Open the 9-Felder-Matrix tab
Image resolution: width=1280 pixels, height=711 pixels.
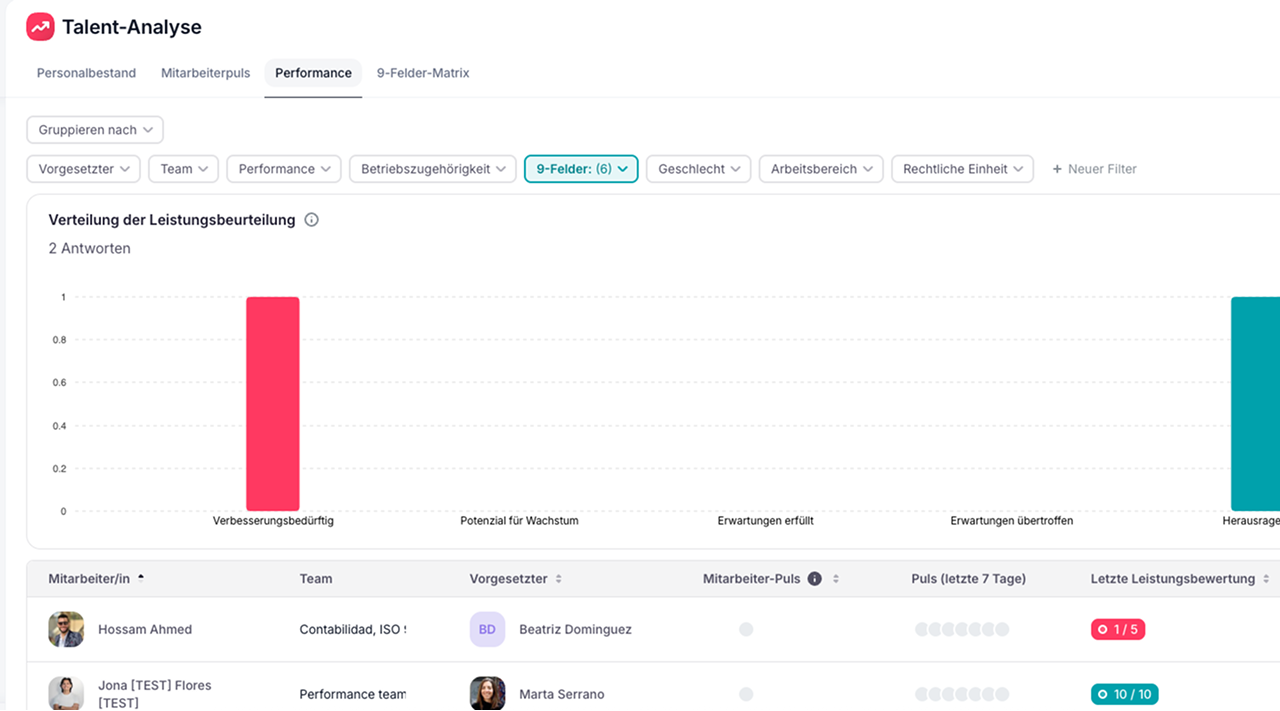click(423, 73)
